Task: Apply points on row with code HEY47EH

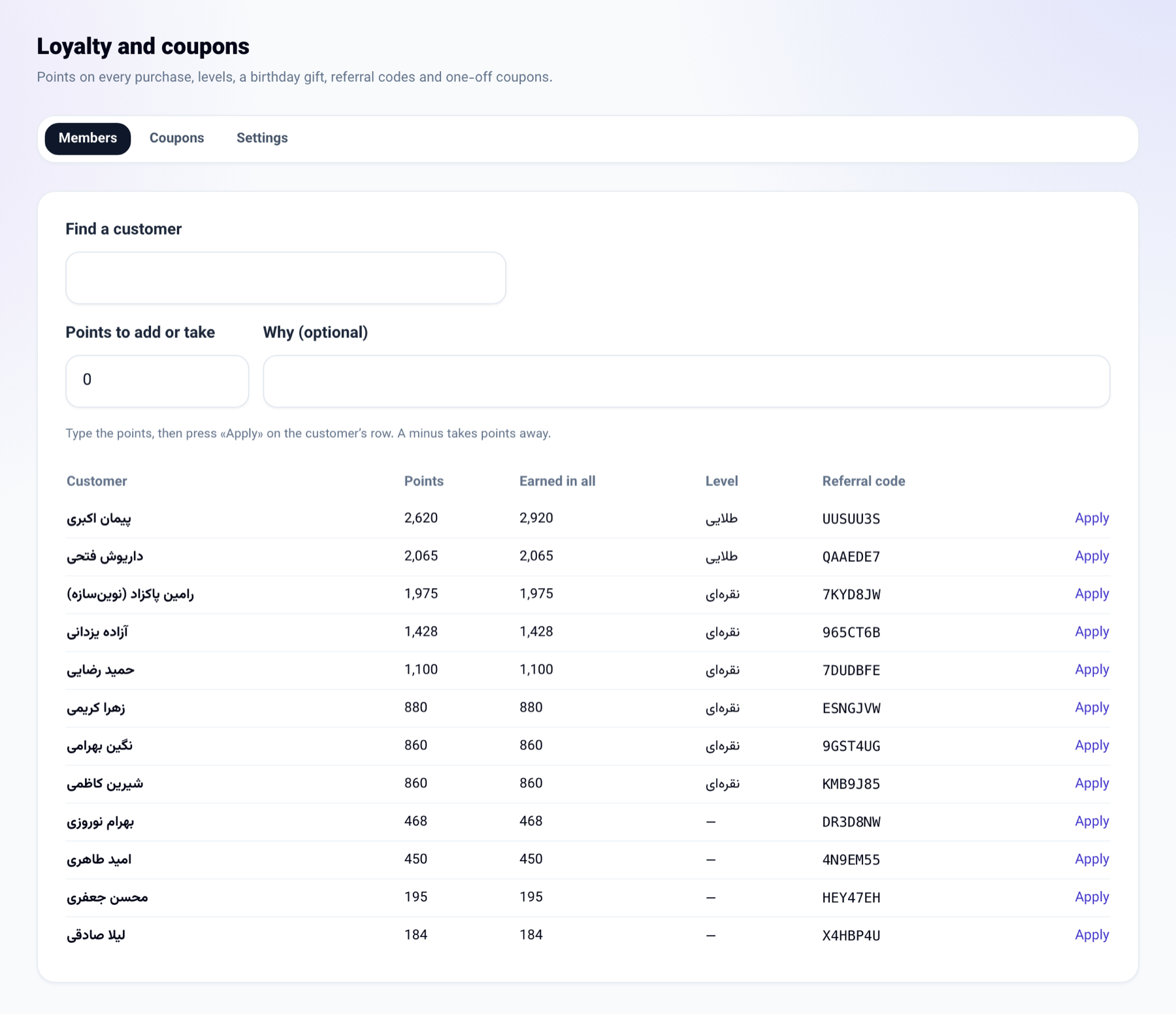Action: (1092, 897)
